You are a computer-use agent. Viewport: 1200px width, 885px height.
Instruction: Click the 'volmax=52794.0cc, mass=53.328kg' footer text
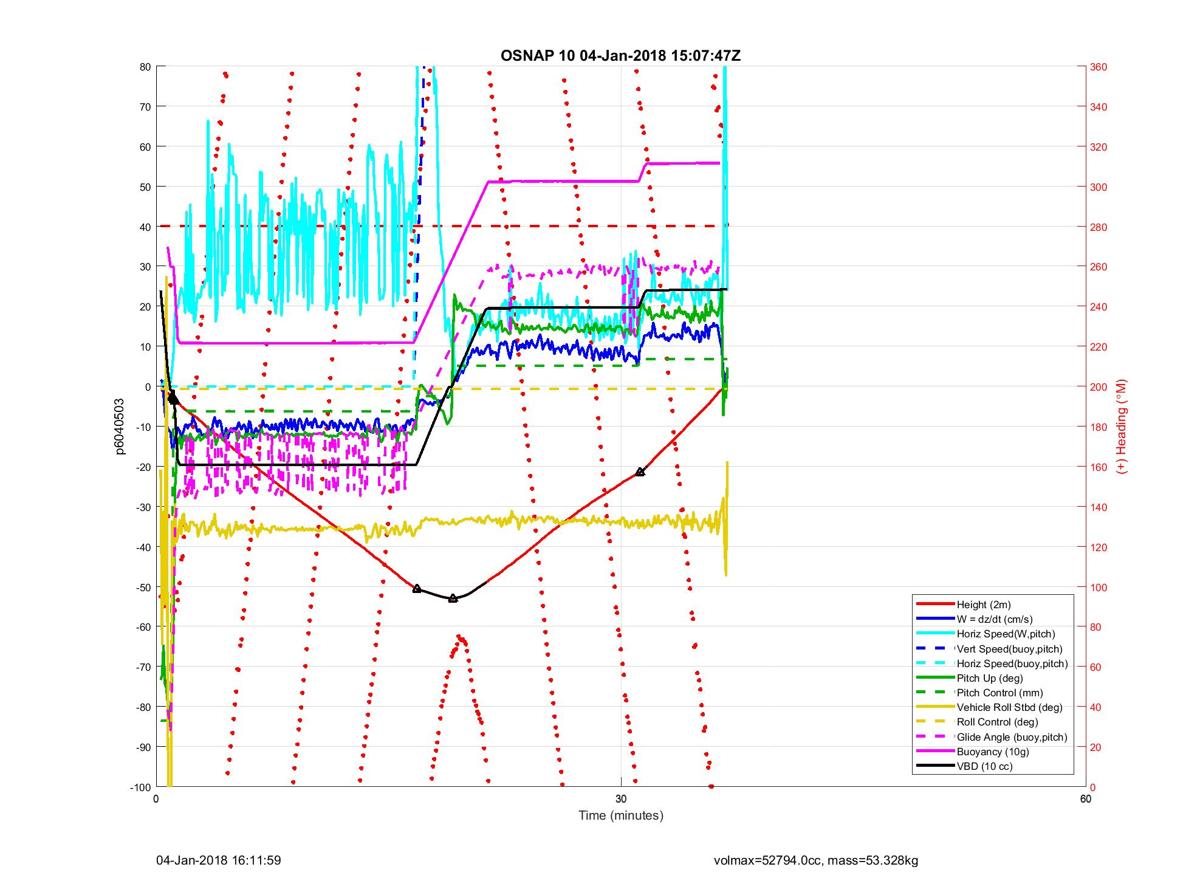(x=816, y=860)
